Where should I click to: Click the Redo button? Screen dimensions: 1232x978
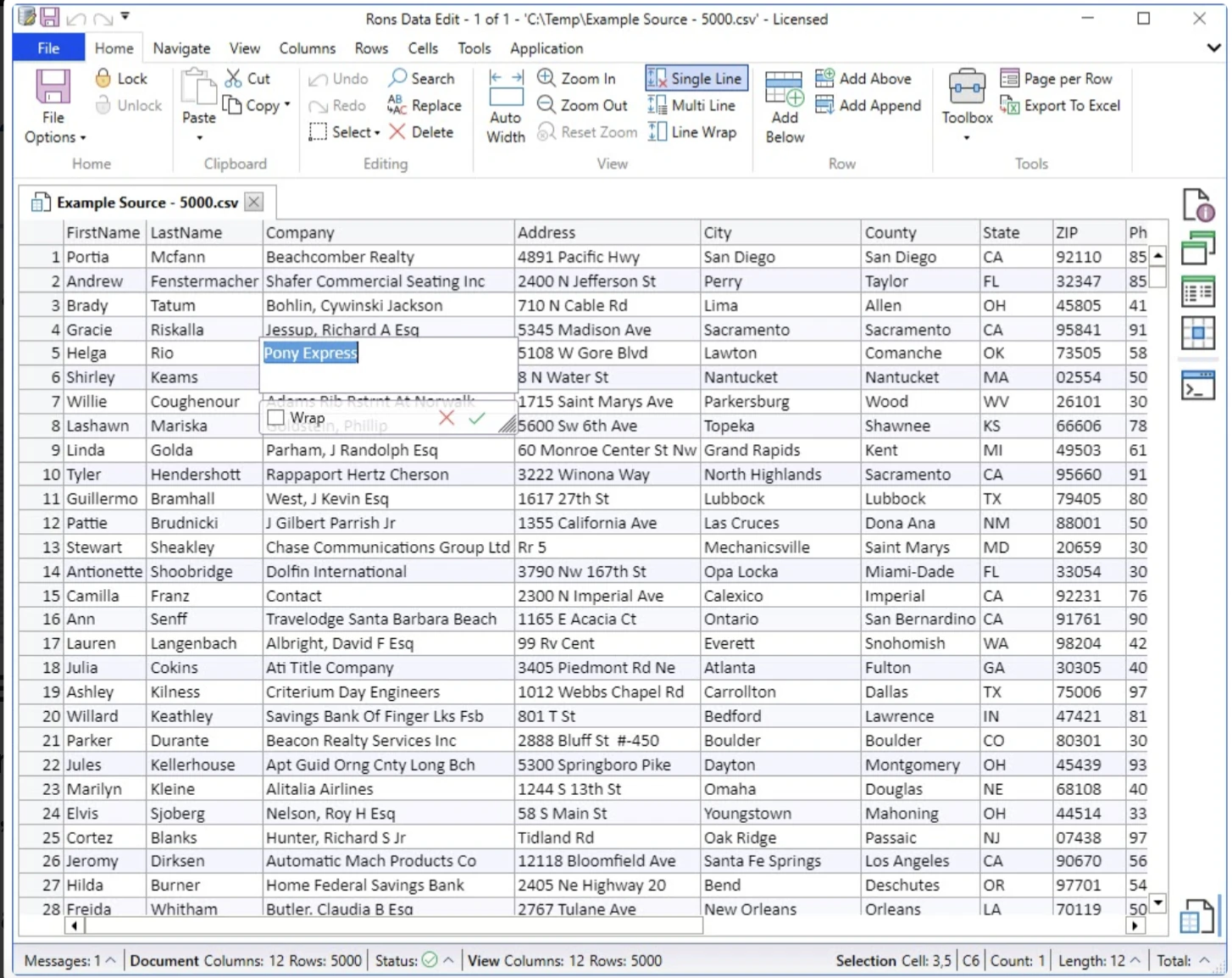tap(337, 106)
